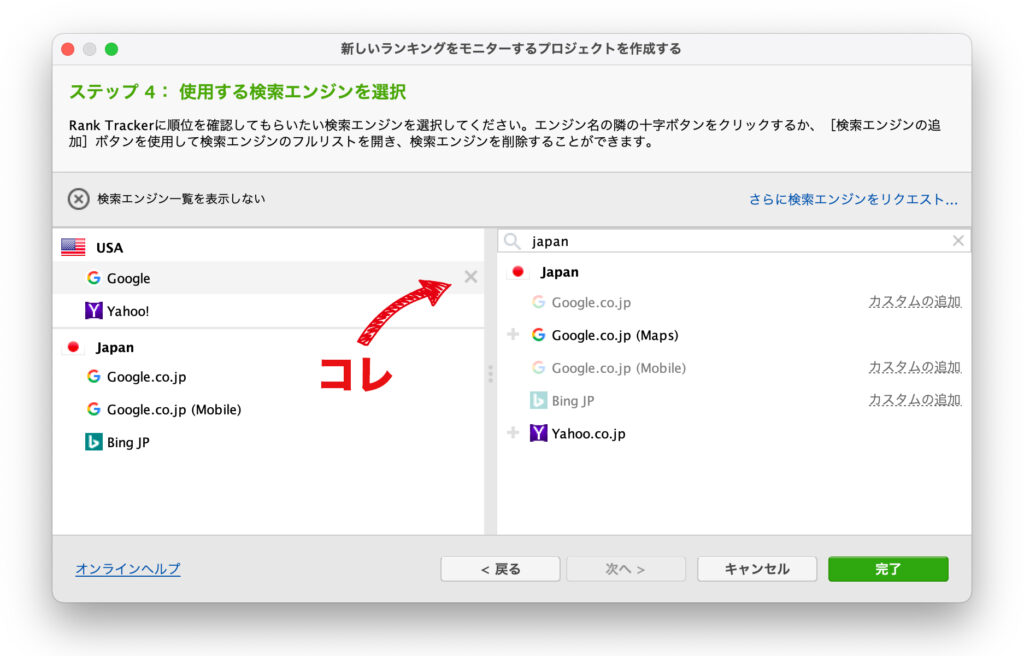
Task: Select Bing JP in the selected engines list
Action: click(268, 442)
